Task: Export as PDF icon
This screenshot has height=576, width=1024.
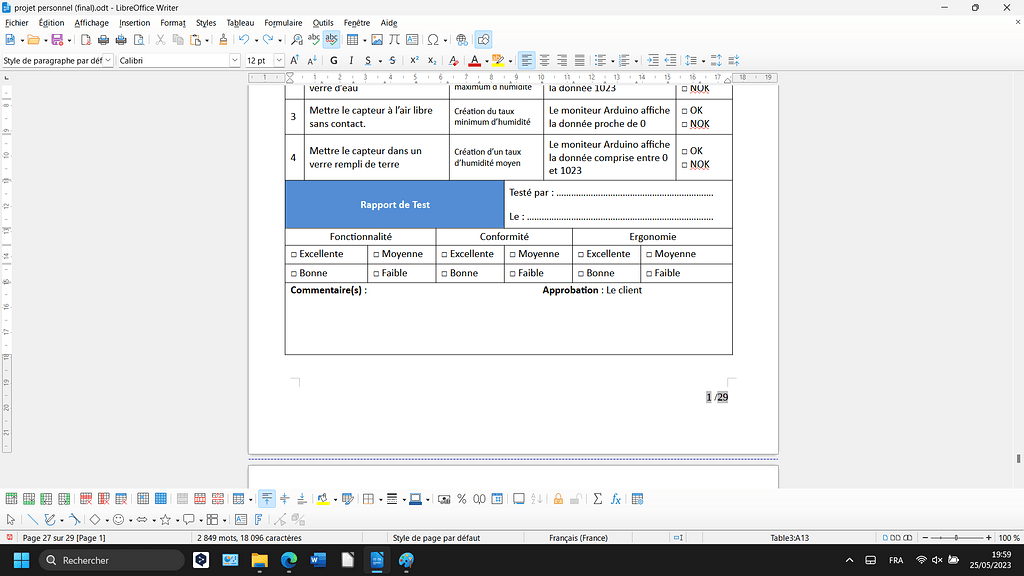Action: click(86, 40)
